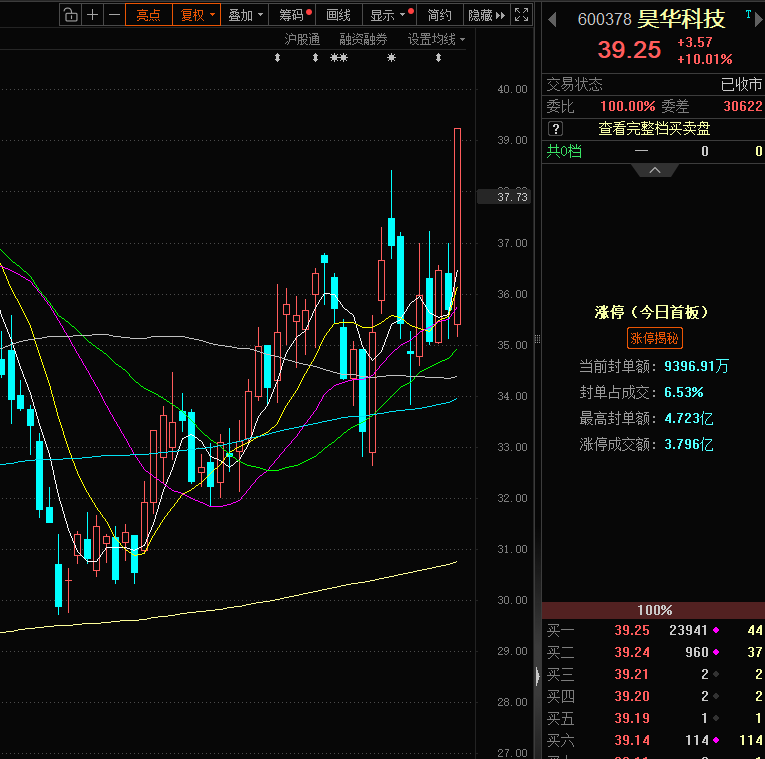Screen dimensions: 765x759
Task: Click the magenta diamond next to 买二
Action: tap(716, 652)
